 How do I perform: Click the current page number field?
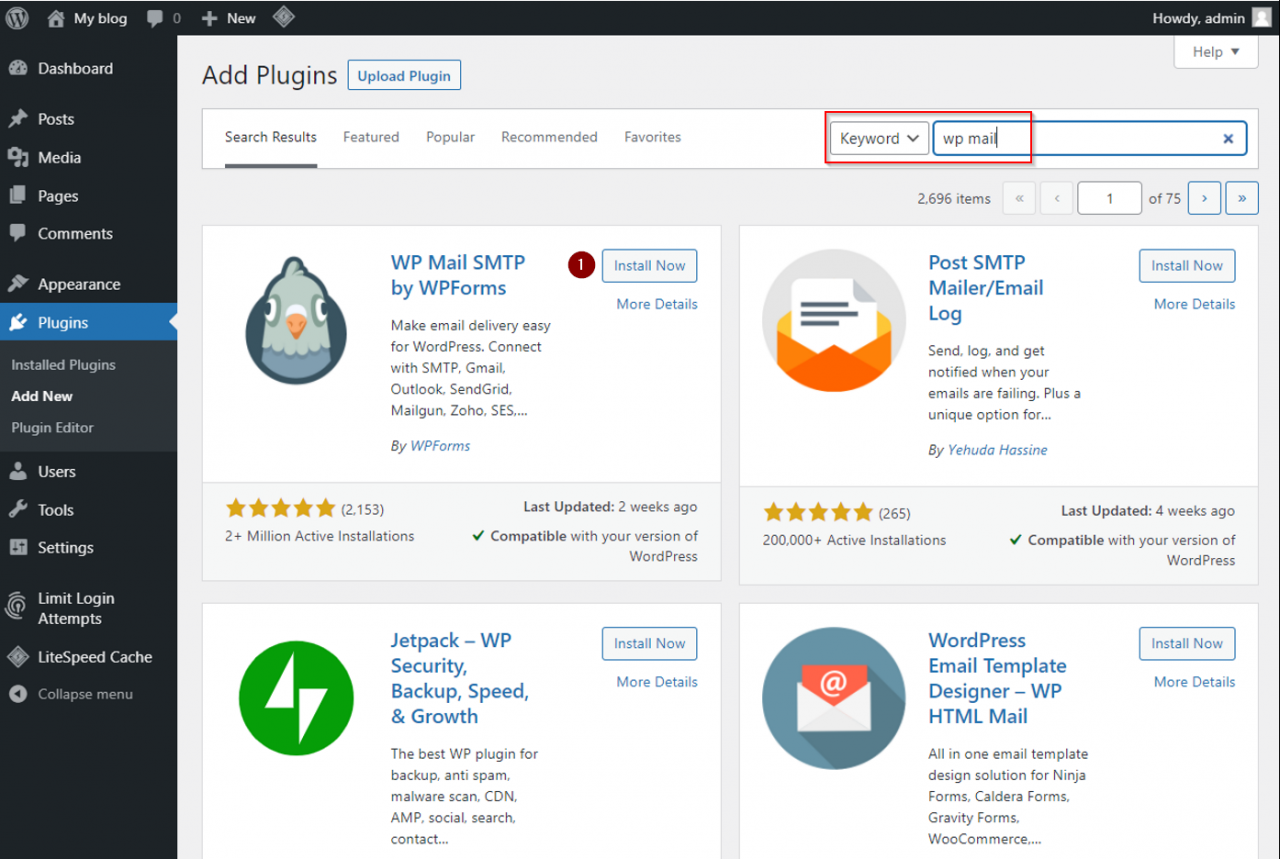click(x=1109, y=198)
